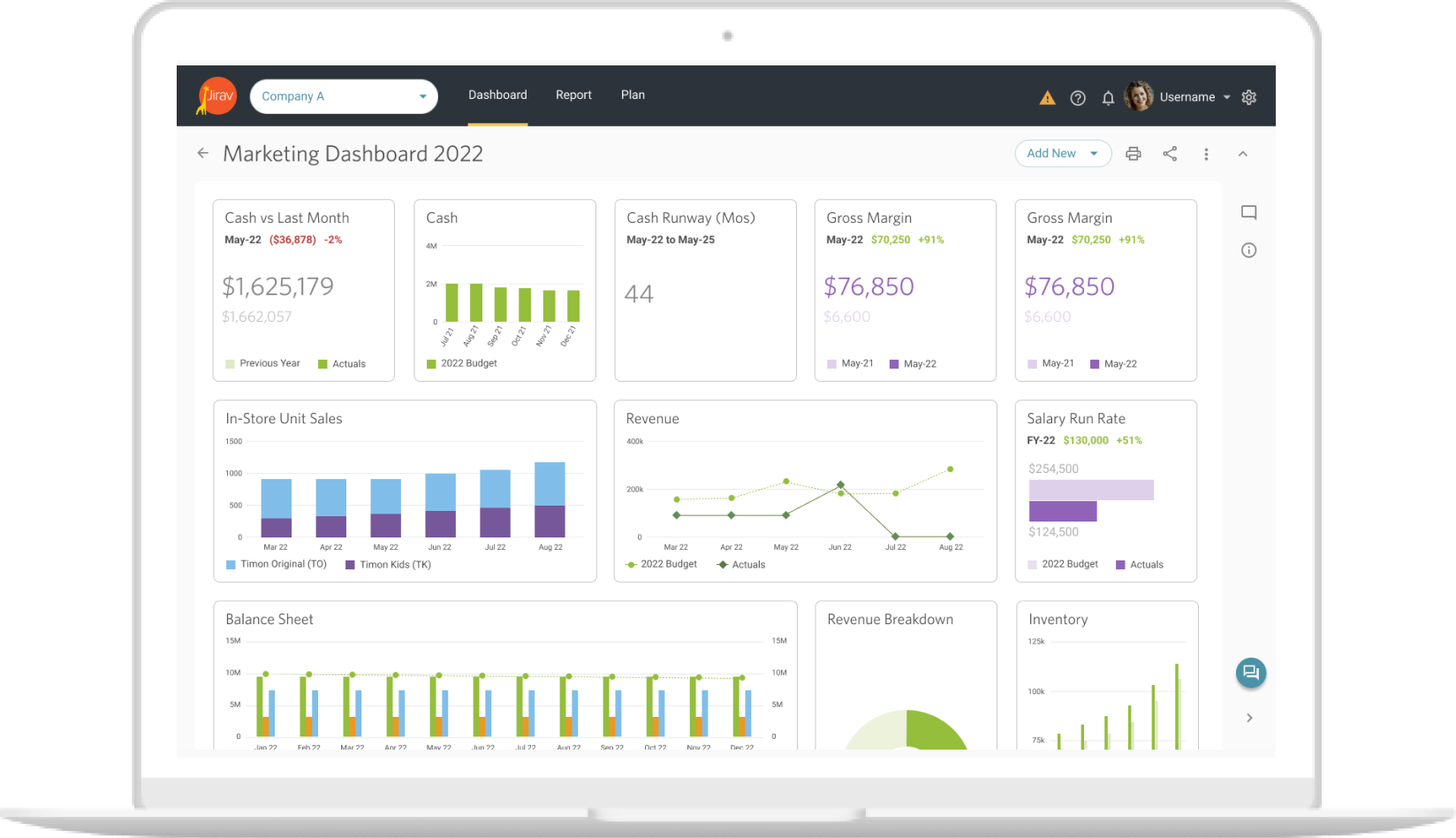Viewport: 1456px width, 838px height.
Task: Go back using the back arrow
Action: pos(202,153)
